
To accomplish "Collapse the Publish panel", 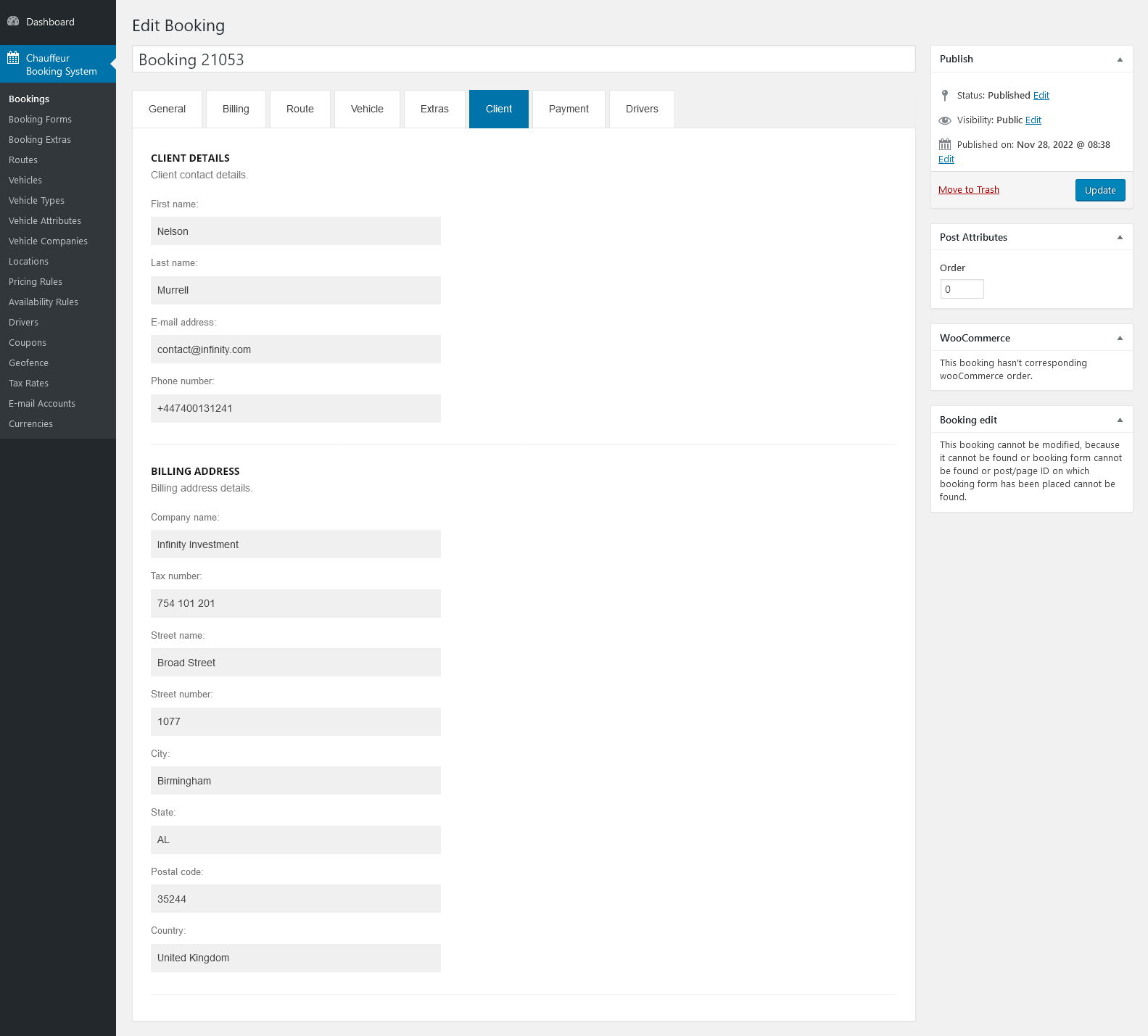I will [x=1120, y=59].
